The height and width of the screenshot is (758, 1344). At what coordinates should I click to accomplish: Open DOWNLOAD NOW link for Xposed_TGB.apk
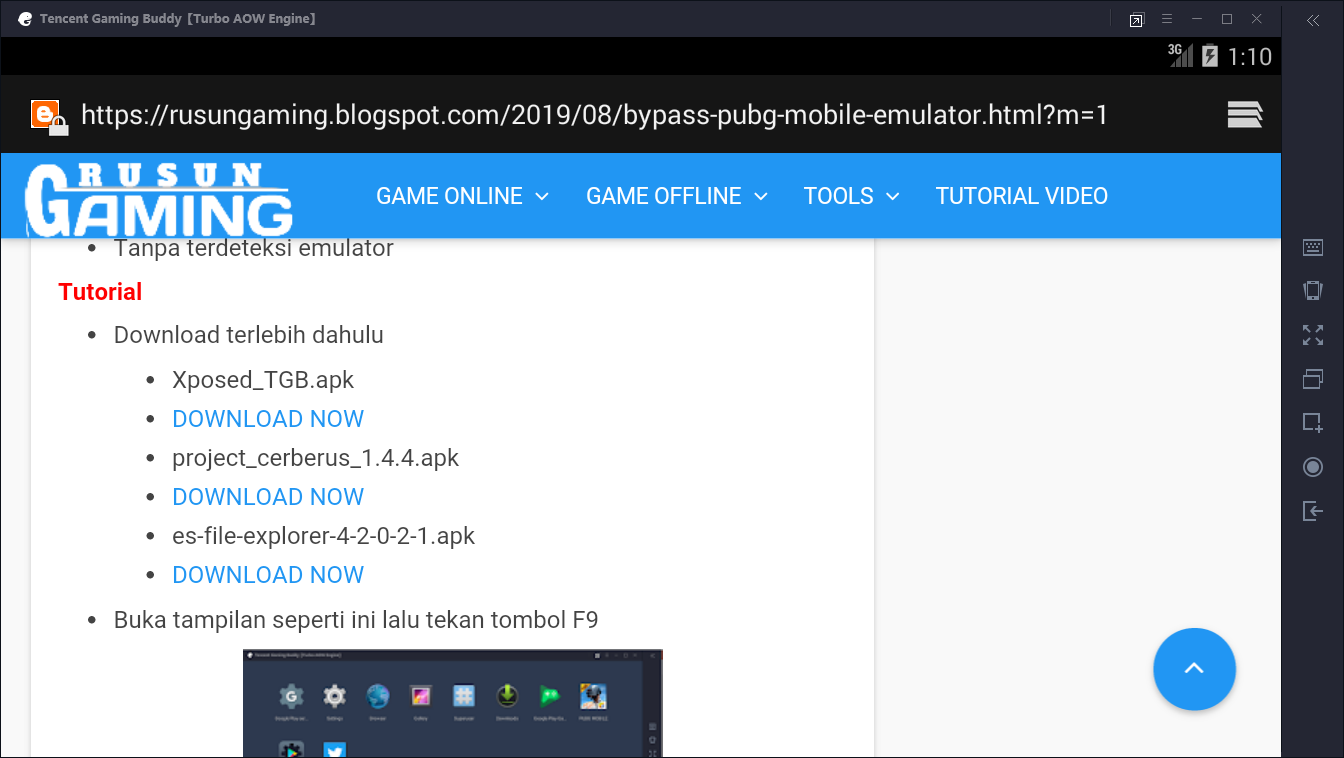pos(268,418)
